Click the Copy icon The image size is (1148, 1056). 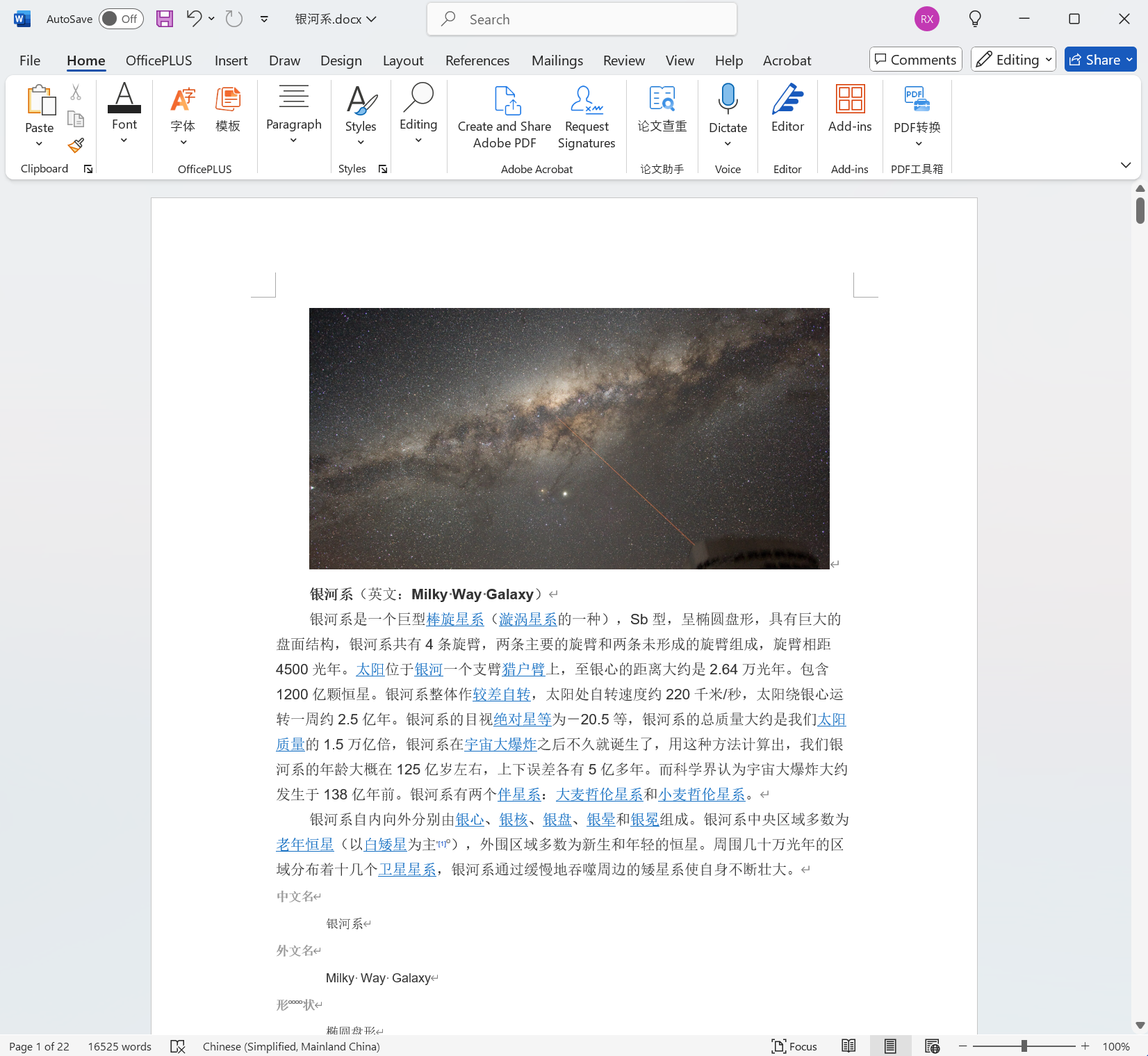pyautogui.click(x=75, y=118)
